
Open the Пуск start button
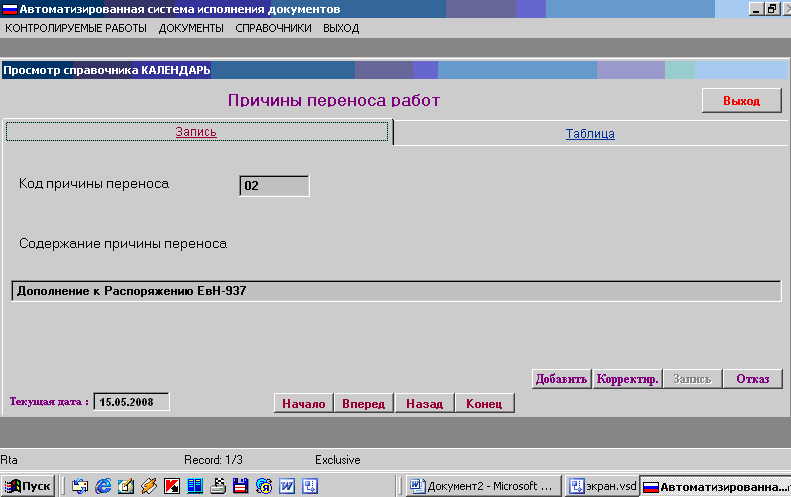pos(28,486)
